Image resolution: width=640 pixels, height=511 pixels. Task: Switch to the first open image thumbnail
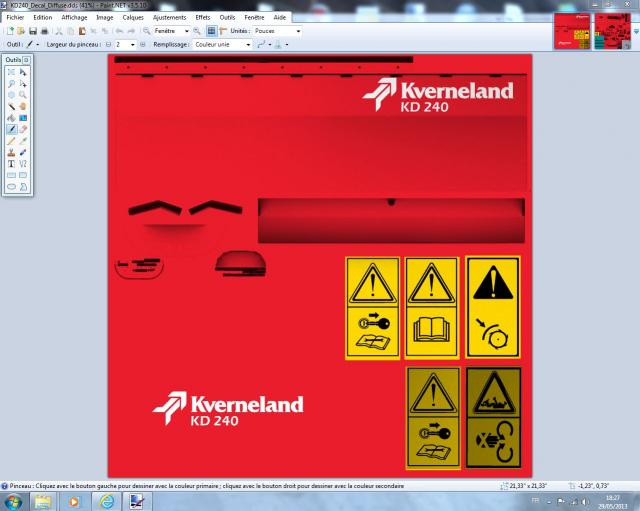[572, 31]
